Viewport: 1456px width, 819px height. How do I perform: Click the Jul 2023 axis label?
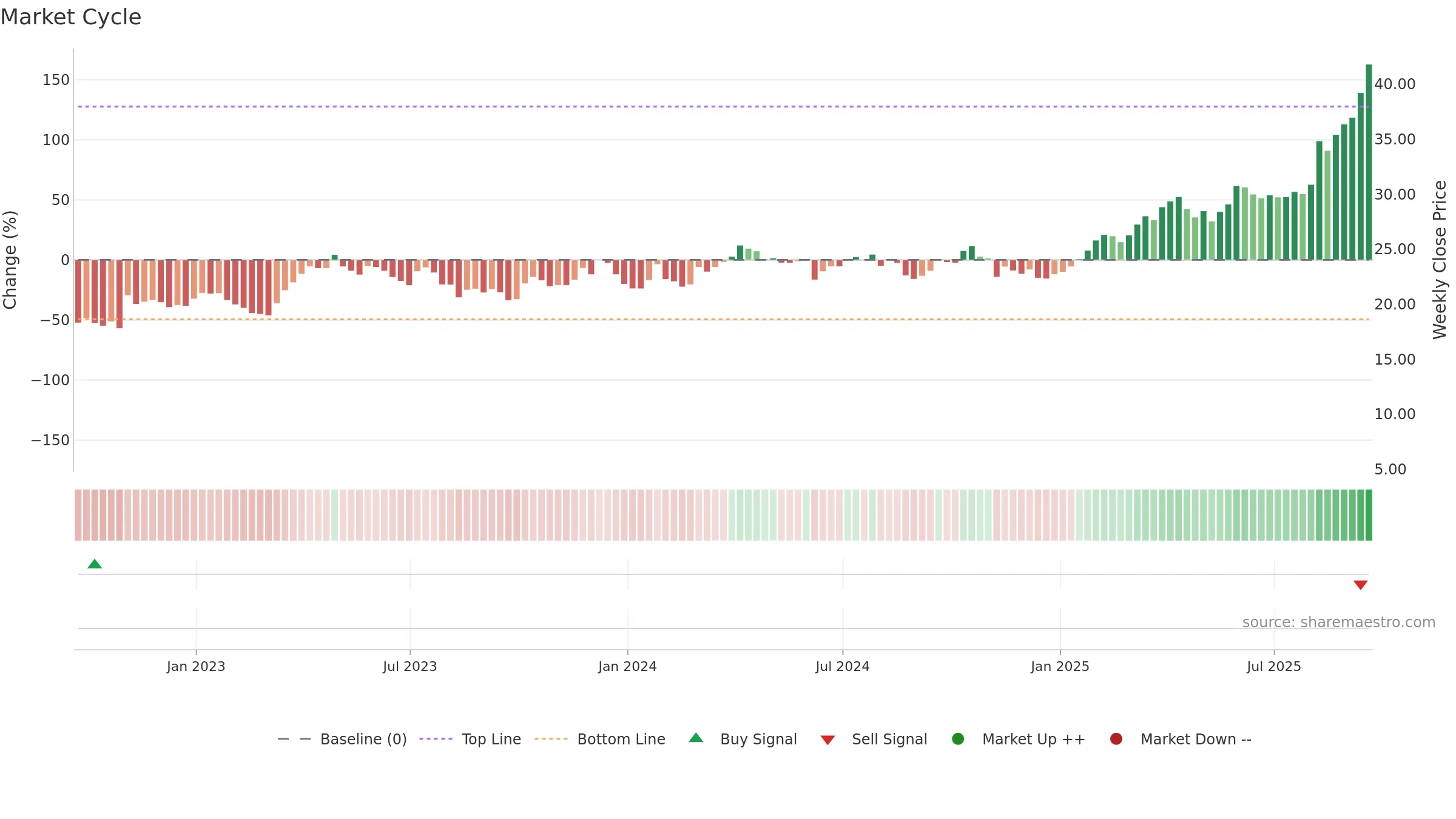pyautogui.click(x=410, y=667)
